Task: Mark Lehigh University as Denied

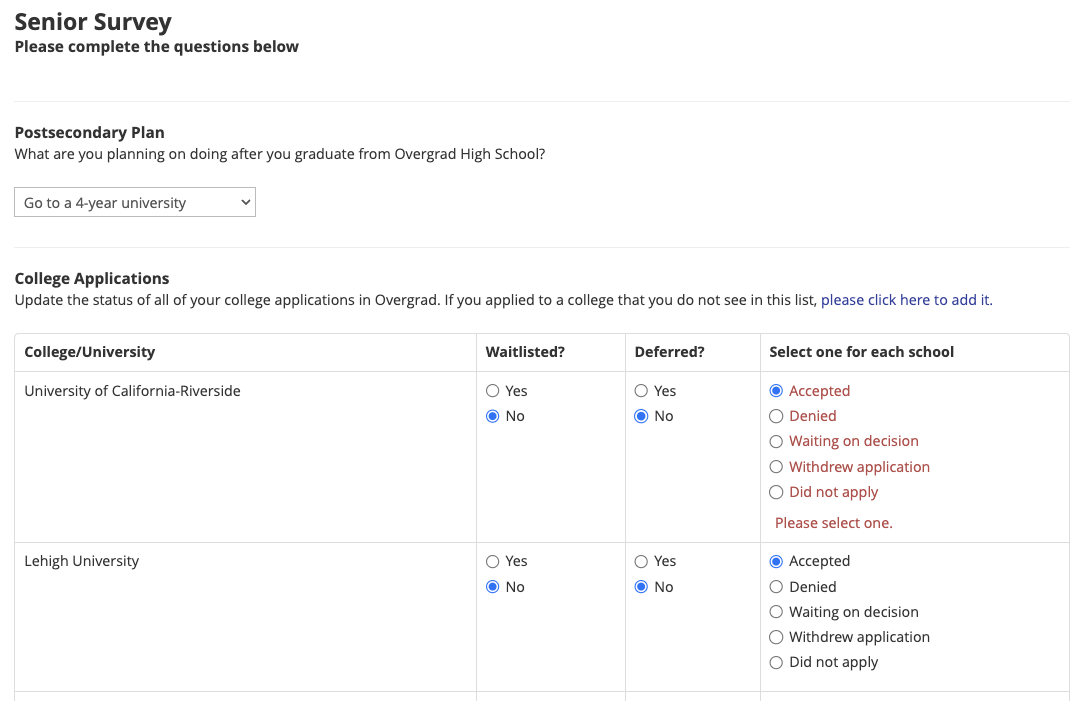Action: coord(776,587)
